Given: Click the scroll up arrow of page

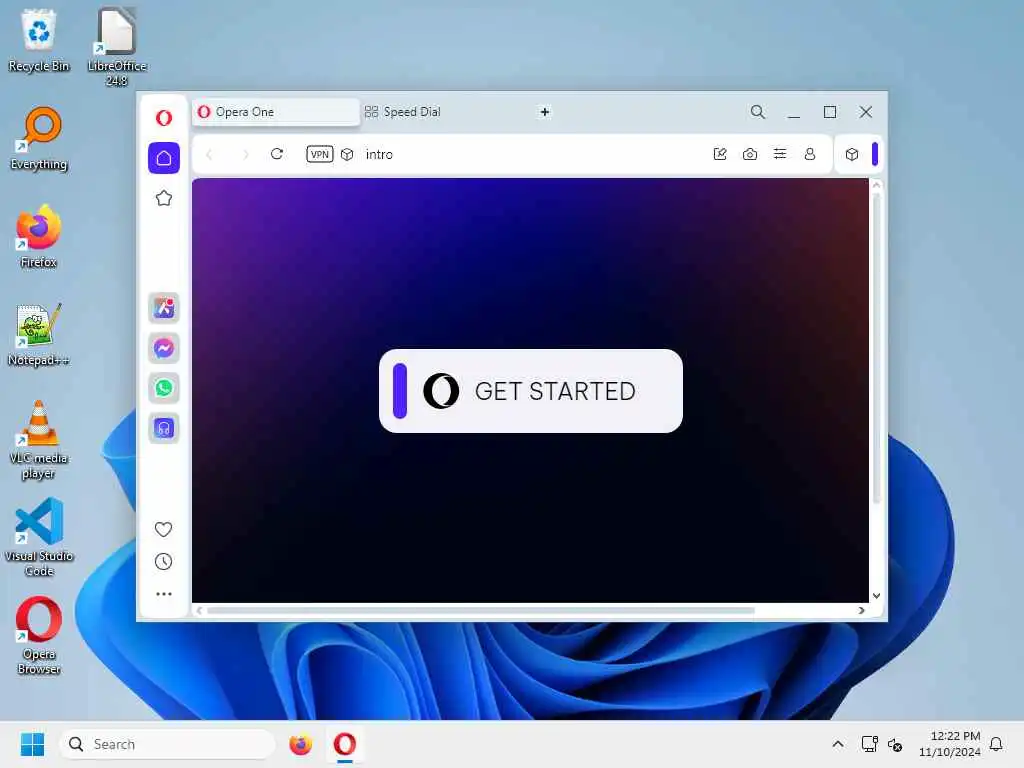Looking at the screenshot, I should pyautogui.click(x=876, y=185).
